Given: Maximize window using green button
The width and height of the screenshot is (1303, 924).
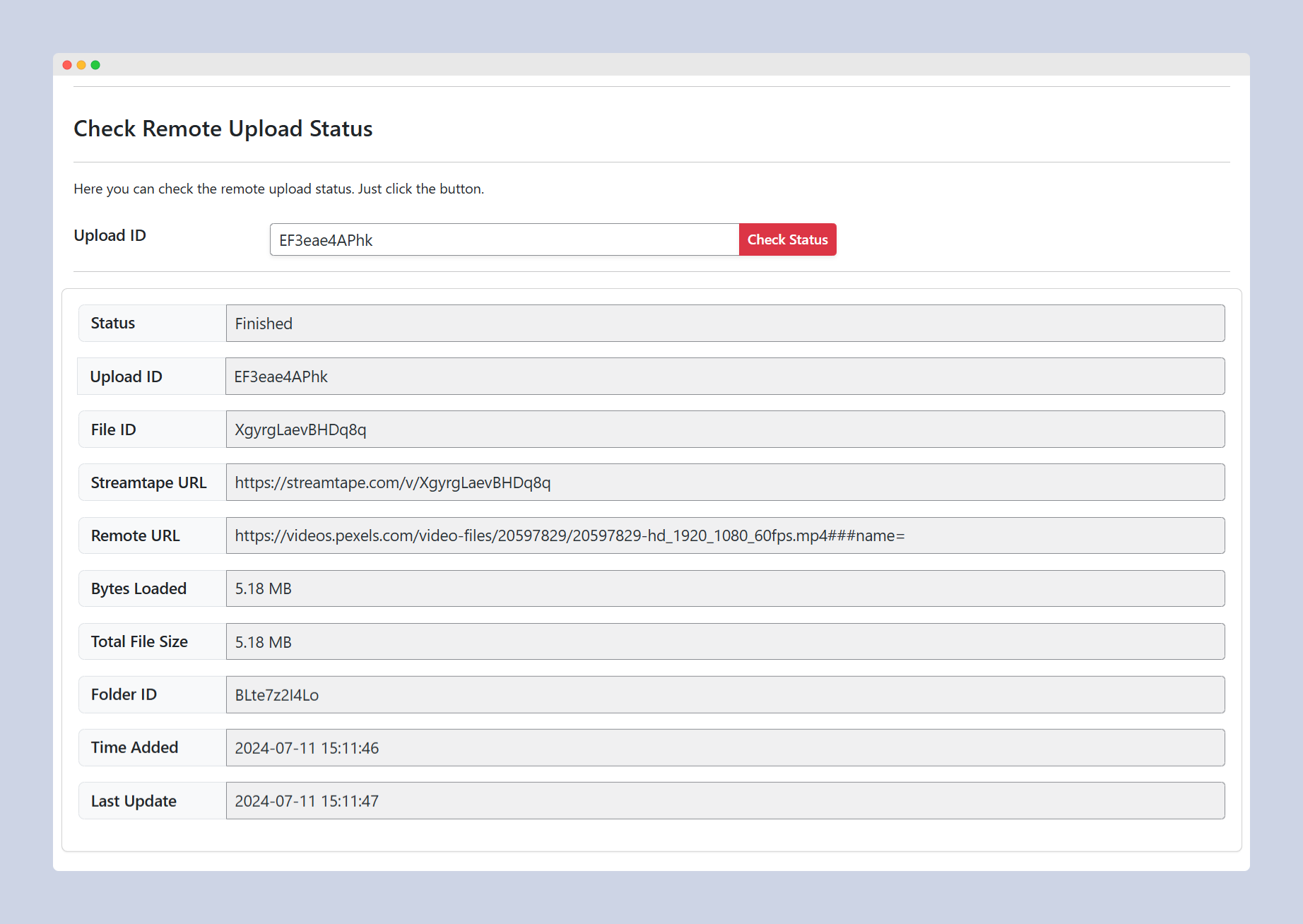Looking at the screenshot, I should coord(95,65).
